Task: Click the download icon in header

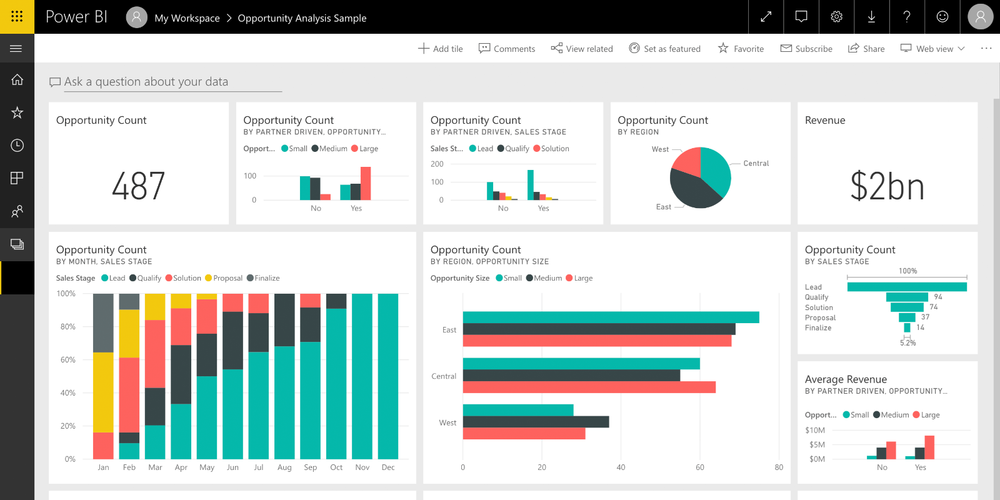Action: pyautogui.click(x=871, y=17)
